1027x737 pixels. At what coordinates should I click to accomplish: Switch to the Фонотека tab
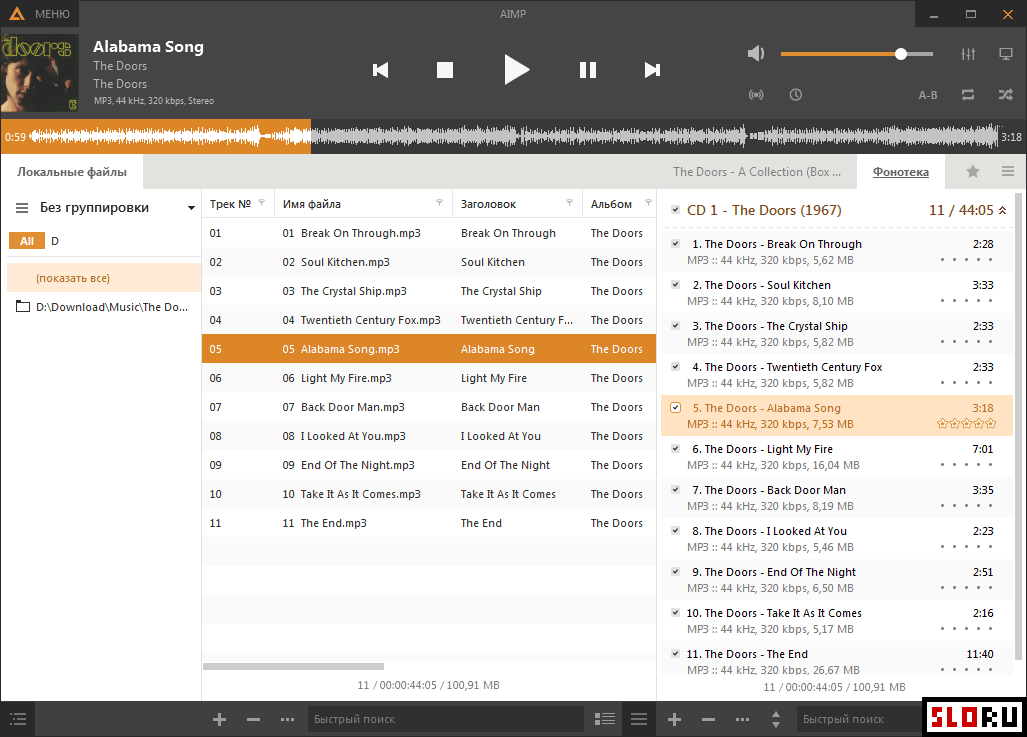[901, 172]
